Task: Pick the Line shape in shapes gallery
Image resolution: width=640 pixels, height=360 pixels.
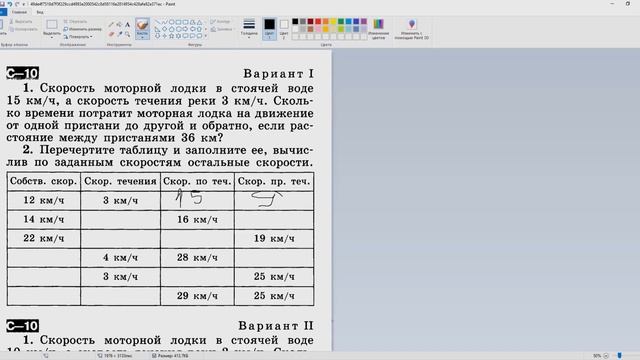Action: 158,22
